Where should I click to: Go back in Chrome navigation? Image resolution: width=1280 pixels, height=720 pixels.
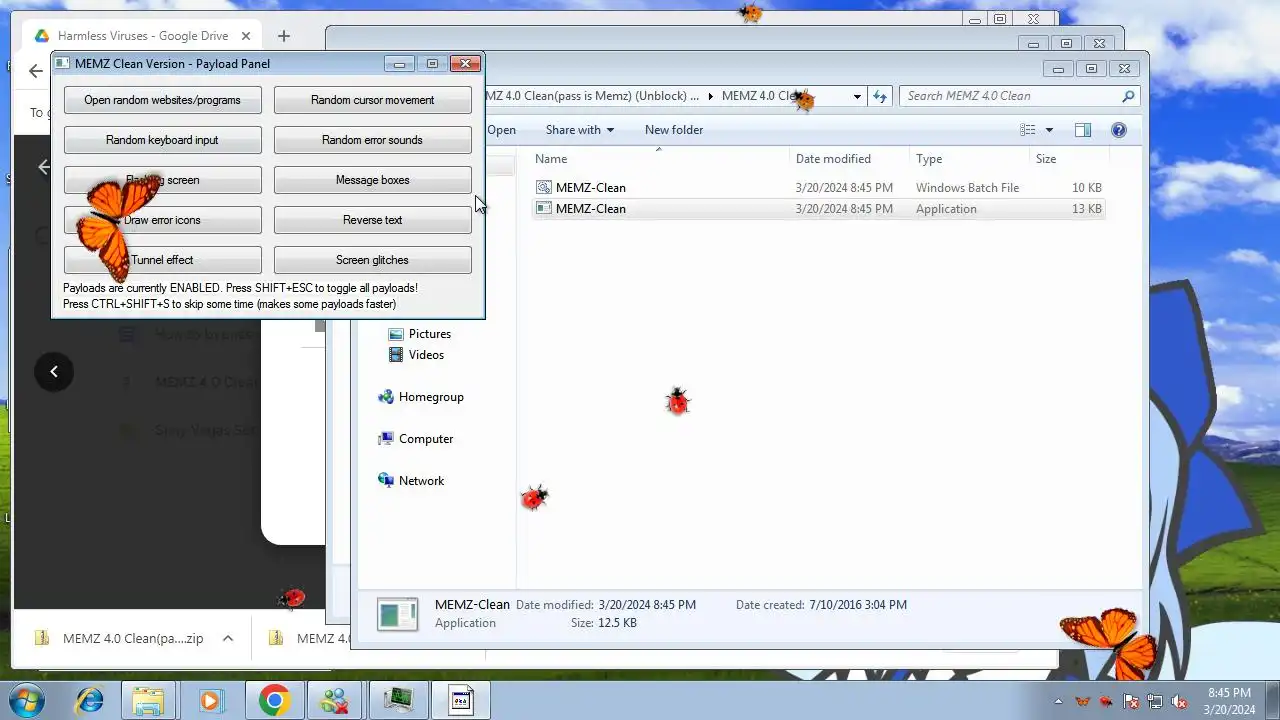[x=36, y=72]
